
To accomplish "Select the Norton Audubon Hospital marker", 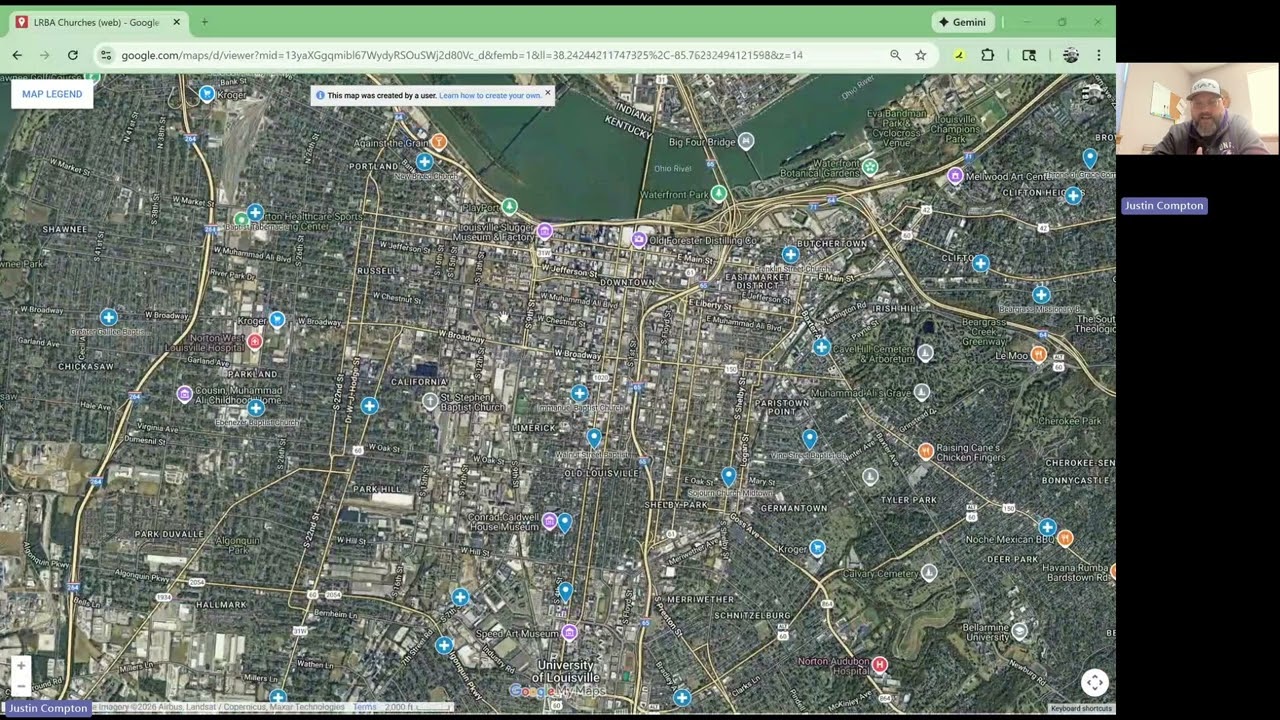I will pos(879,664).
